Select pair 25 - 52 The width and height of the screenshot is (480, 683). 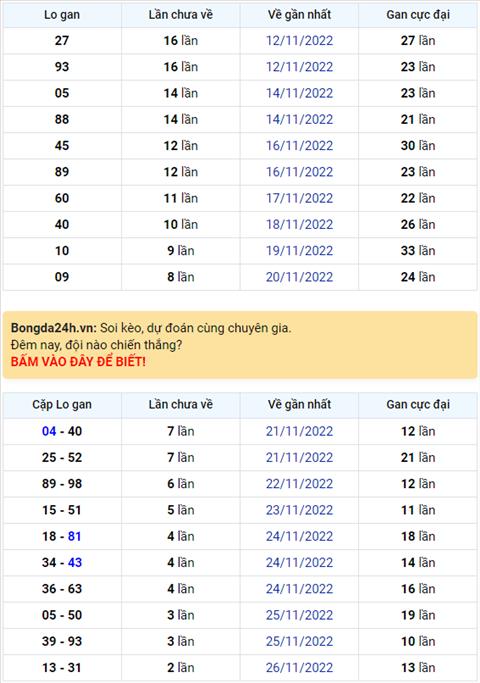pyautogui.click(x=62, y=457)
